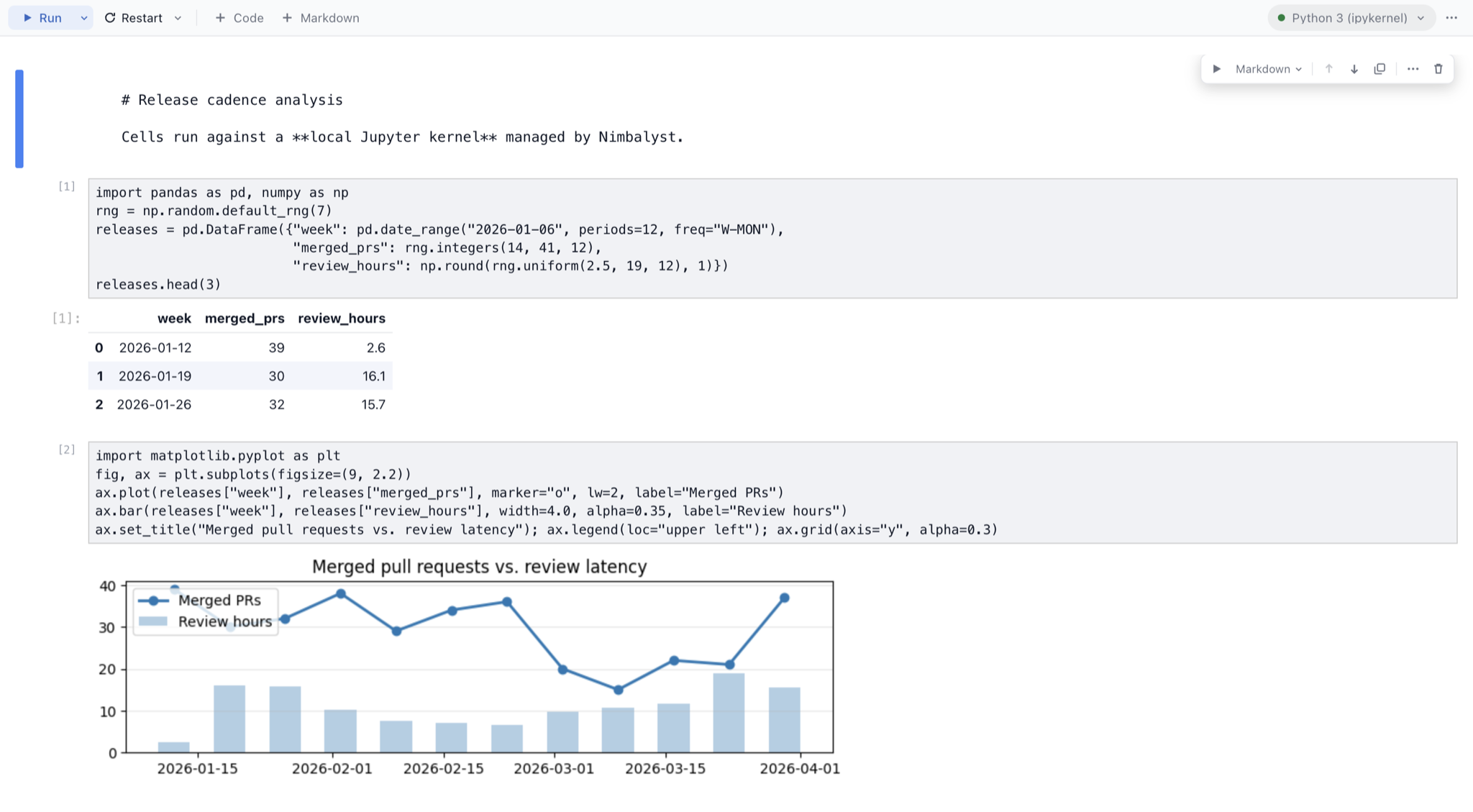The height and width of the screenshot is (812, 1473).
Task: Click the date cell 2026-01-12
Action: pos(155,348)
